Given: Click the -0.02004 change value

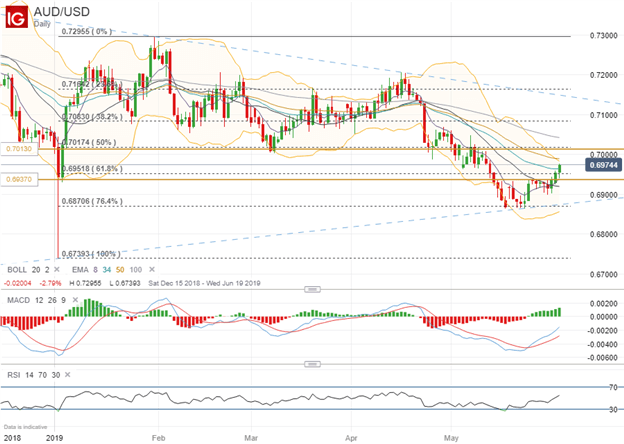Looking at the screenshot, I should [18, 283].
